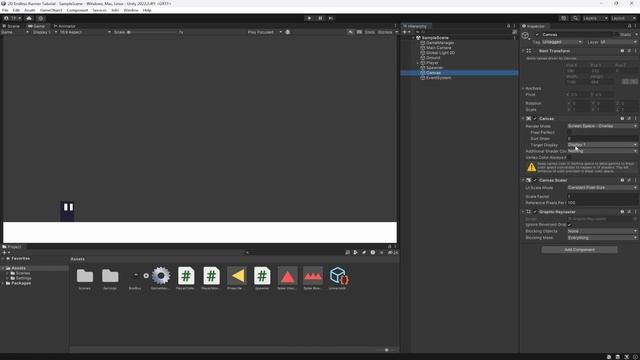Open the Target Display dropdown
640x360 pixels.
(x=602, y=145)
